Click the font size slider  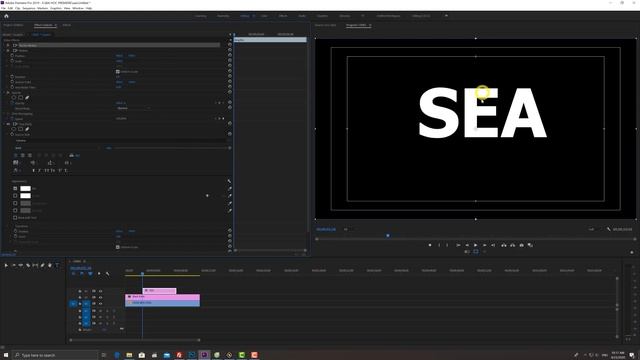(x=171, y=148)
